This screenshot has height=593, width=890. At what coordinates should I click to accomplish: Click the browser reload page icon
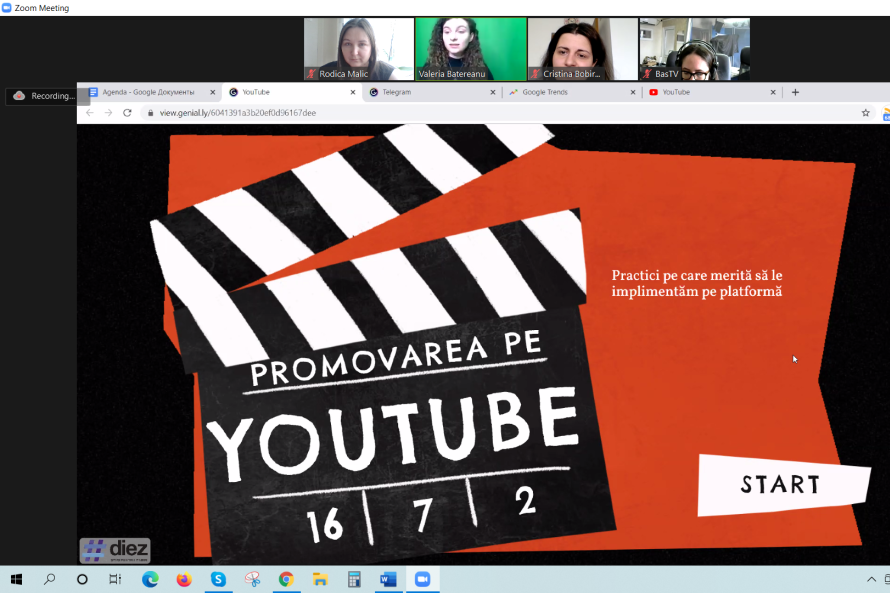pyautogui.click(x=127, y=113)
